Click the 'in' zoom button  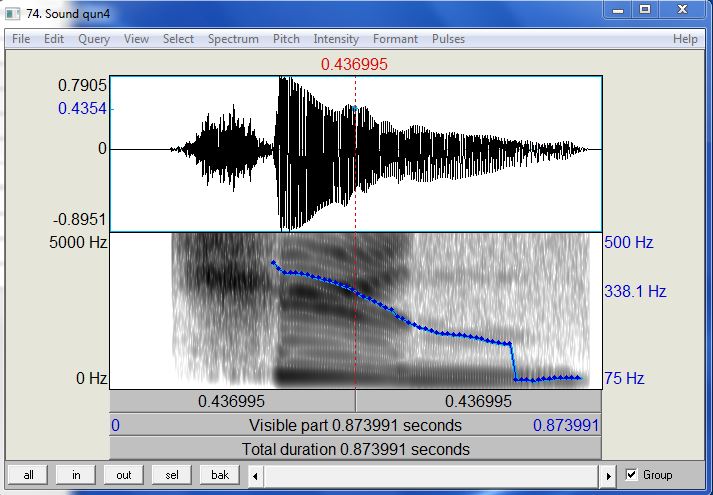point(76,475)
